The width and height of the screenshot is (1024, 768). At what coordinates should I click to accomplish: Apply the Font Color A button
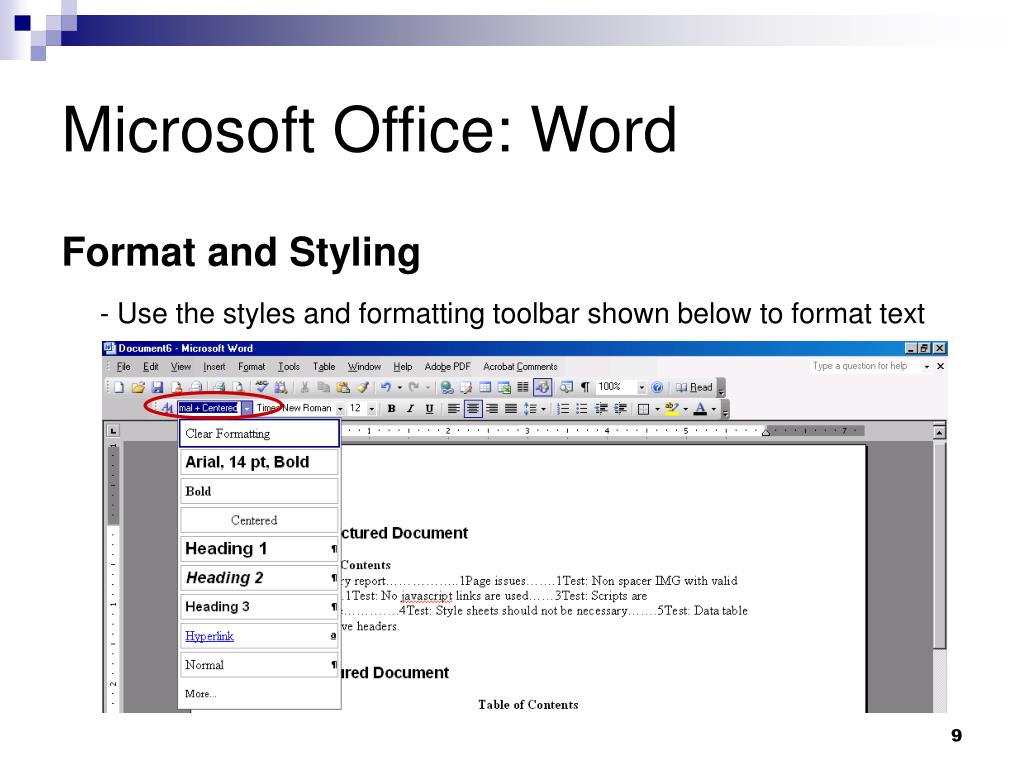pyautogui.click(x=700, y=409)
